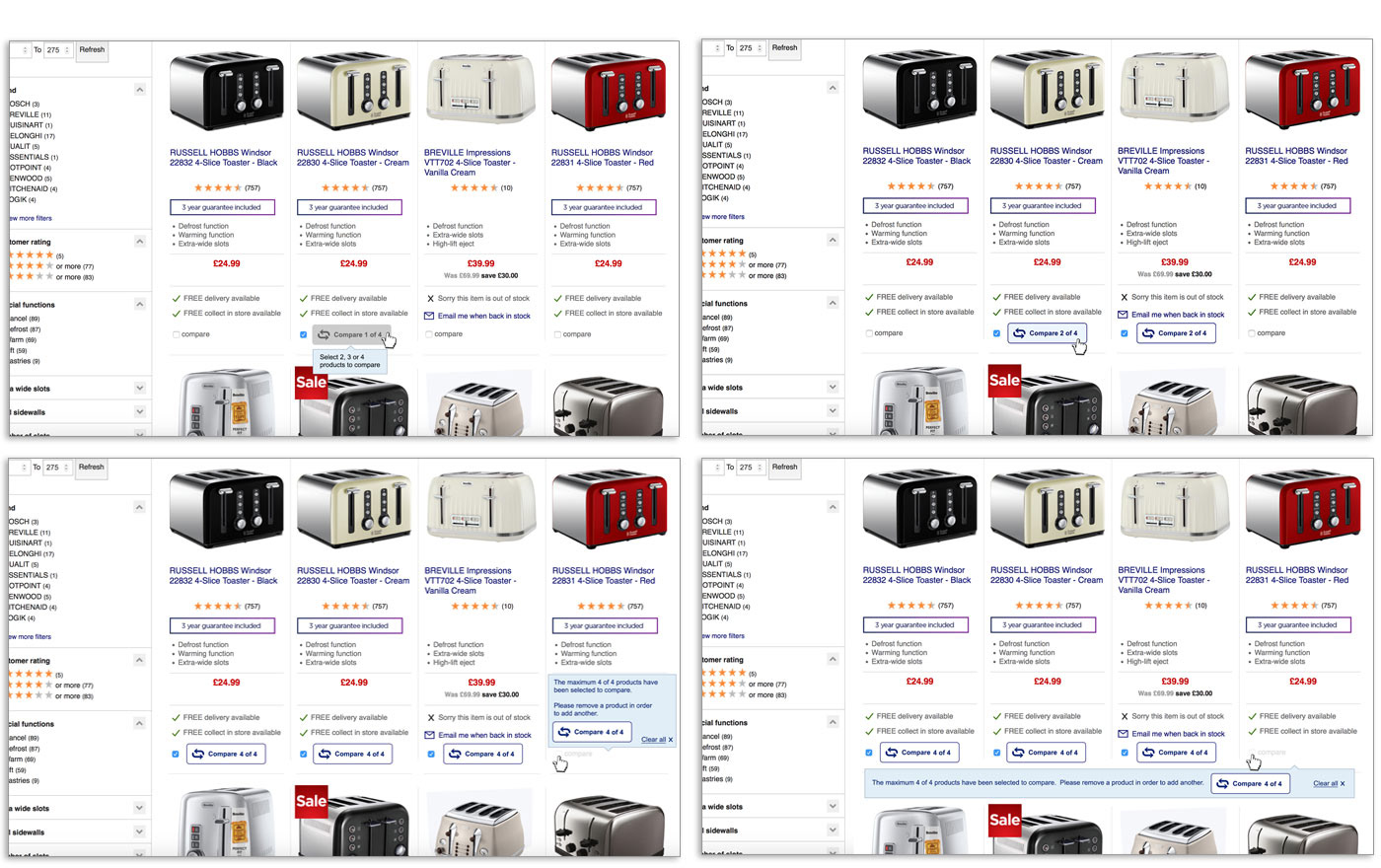Select DELONGHI (17) brand filter, top-right screenshot

tap(723, 134)
